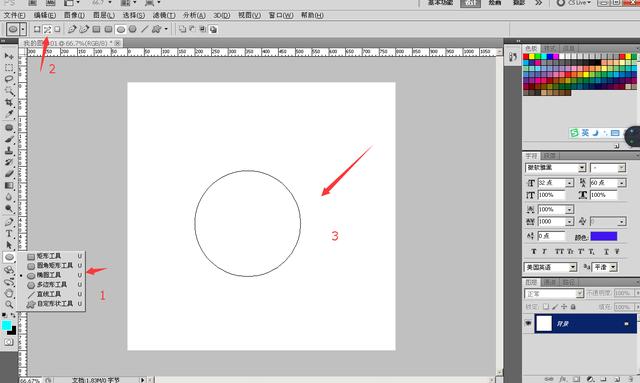The height and width of the screenshot is (383, 640).
Task: Pick 圆角矩形工具 from the flyout
Action: [52, 265]
